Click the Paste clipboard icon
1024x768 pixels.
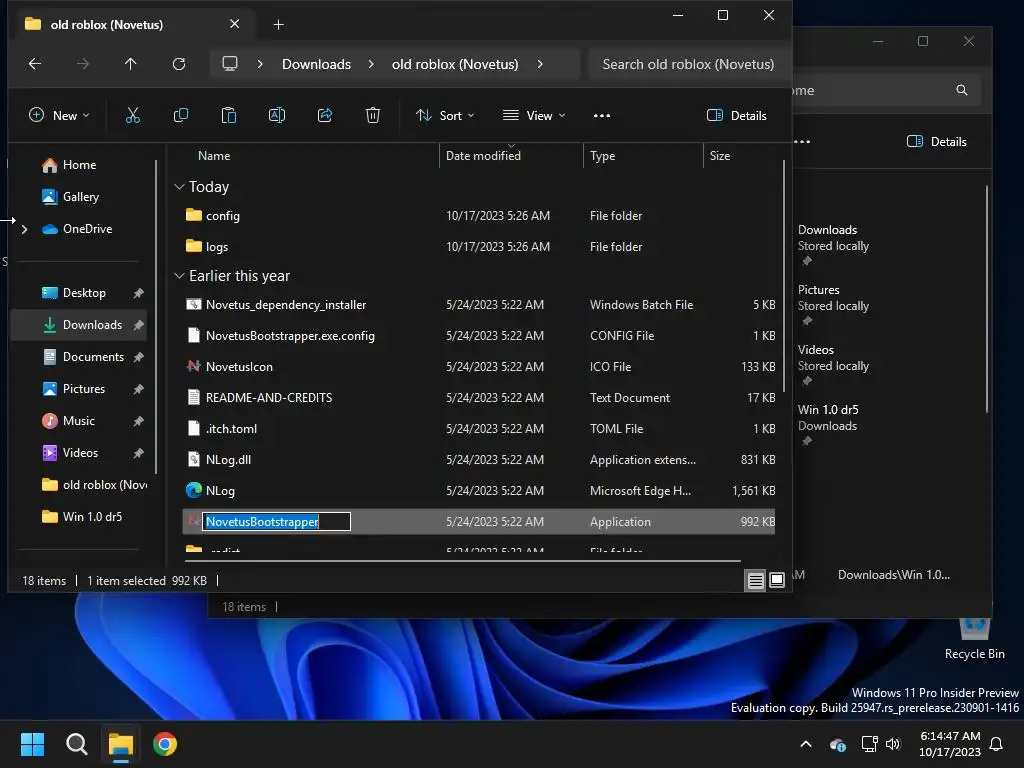point(229,116)
